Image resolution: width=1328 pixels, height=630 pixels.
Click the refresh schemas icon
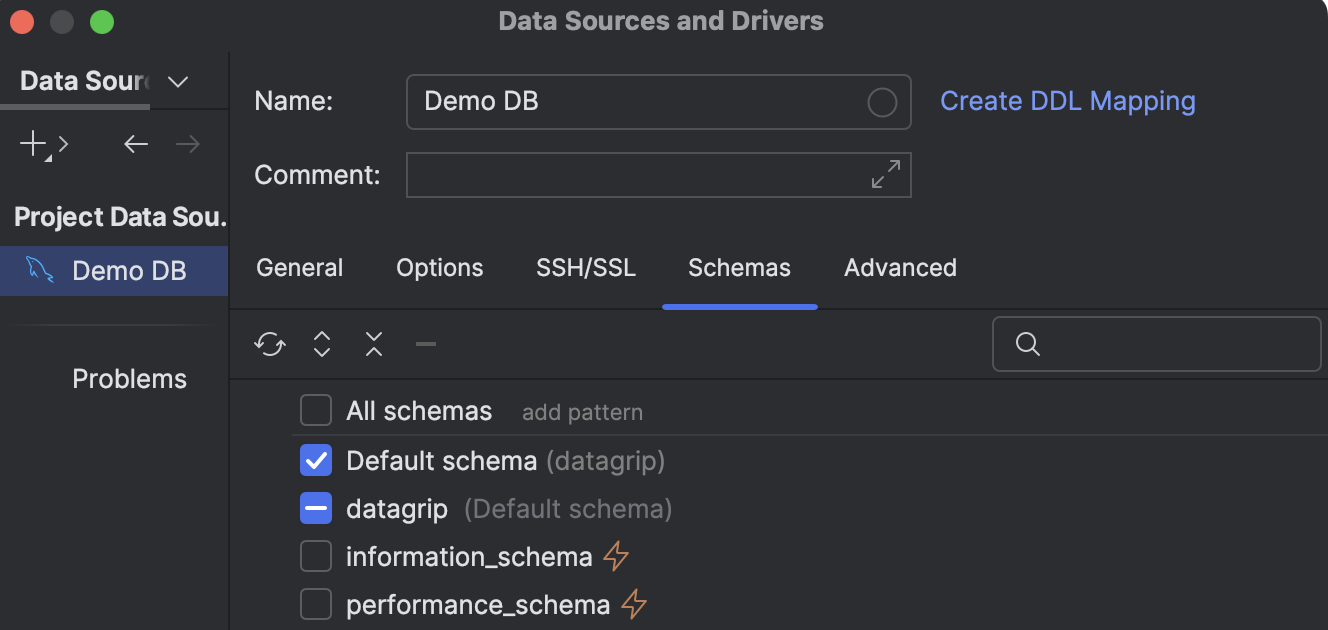(269, 343)
